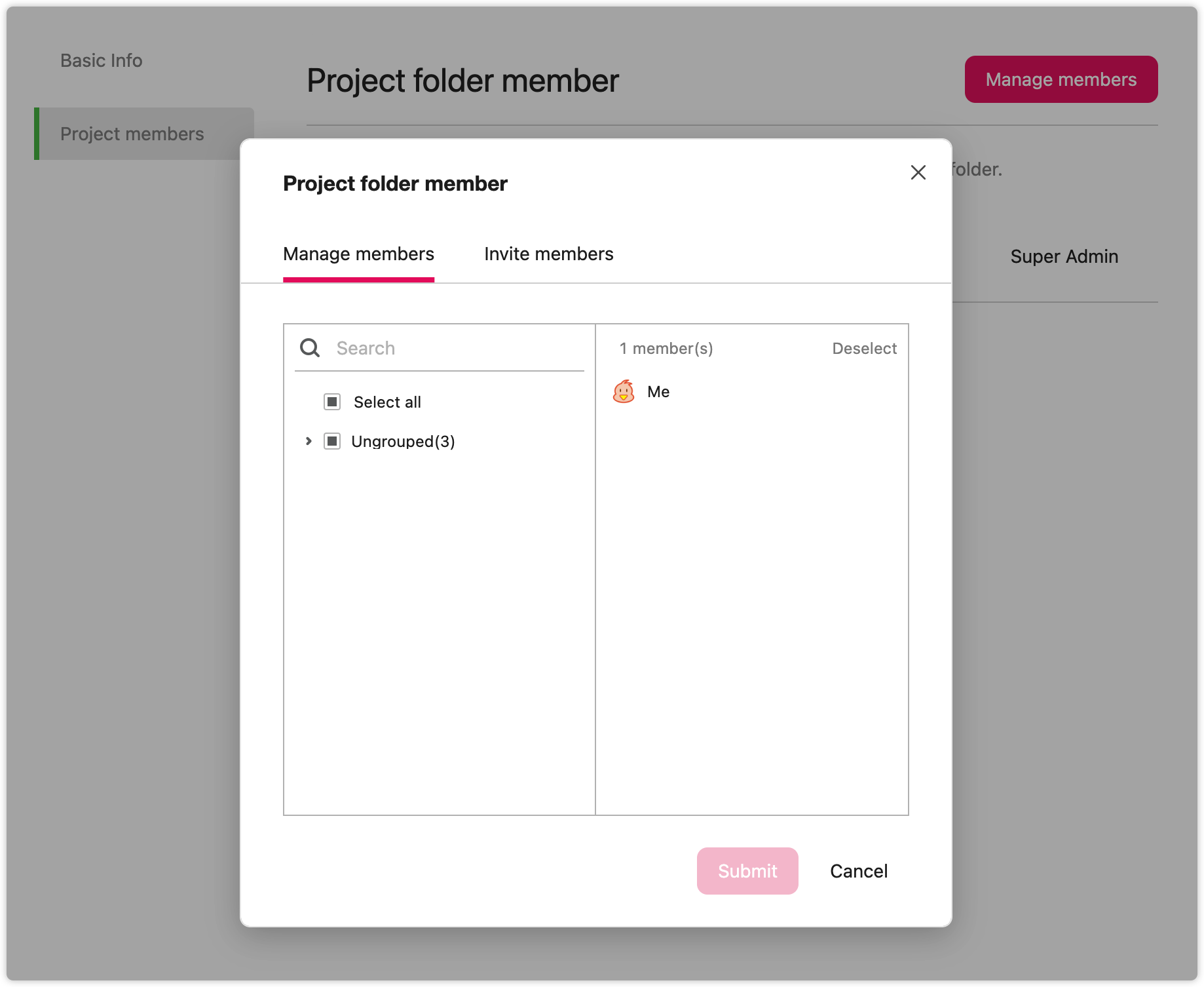Viewport: 1204px width, 987px height.
Task: Click the Select all label
Action: [x=387, y=402]
